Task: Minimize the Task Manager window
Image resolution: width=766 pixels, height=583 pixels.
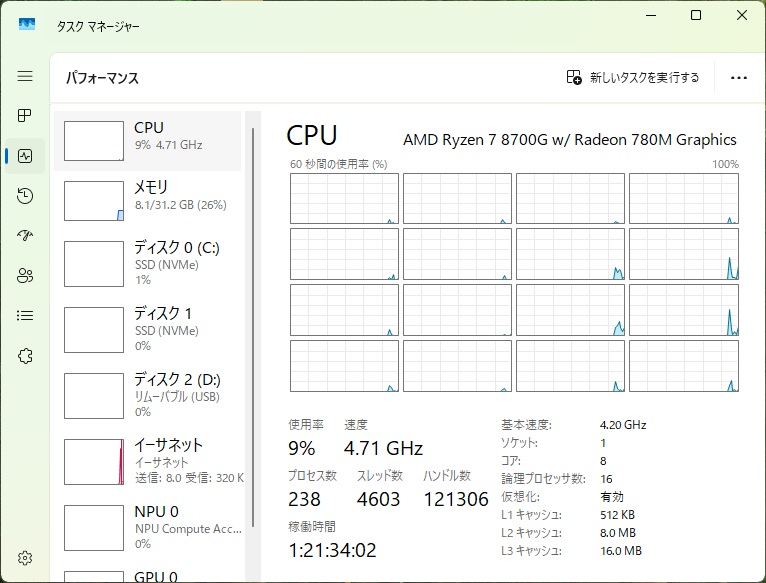Action: 651,16
